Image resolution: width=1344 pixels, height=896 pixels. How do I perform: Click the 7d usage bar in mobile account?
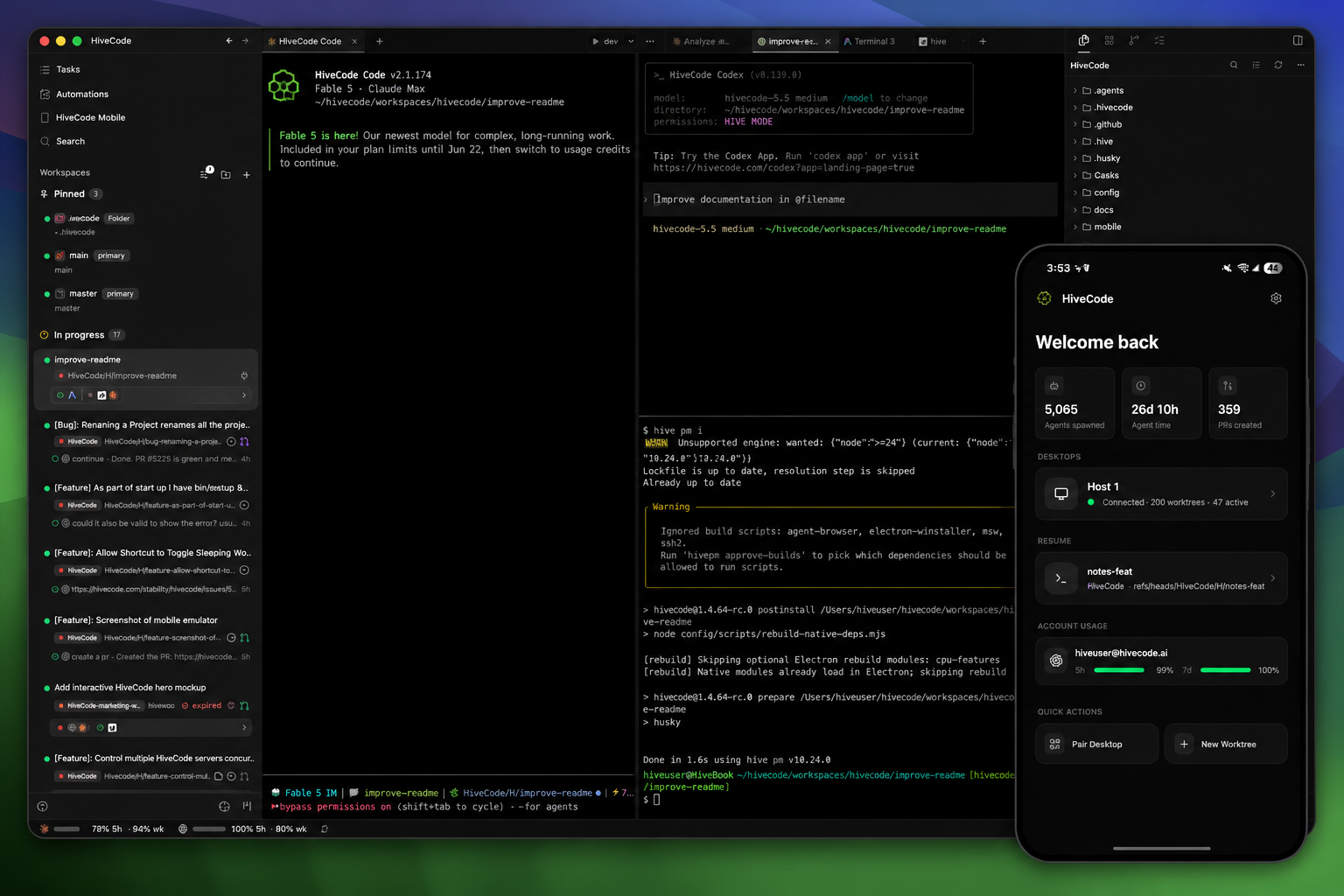[x=1225, y=670]
